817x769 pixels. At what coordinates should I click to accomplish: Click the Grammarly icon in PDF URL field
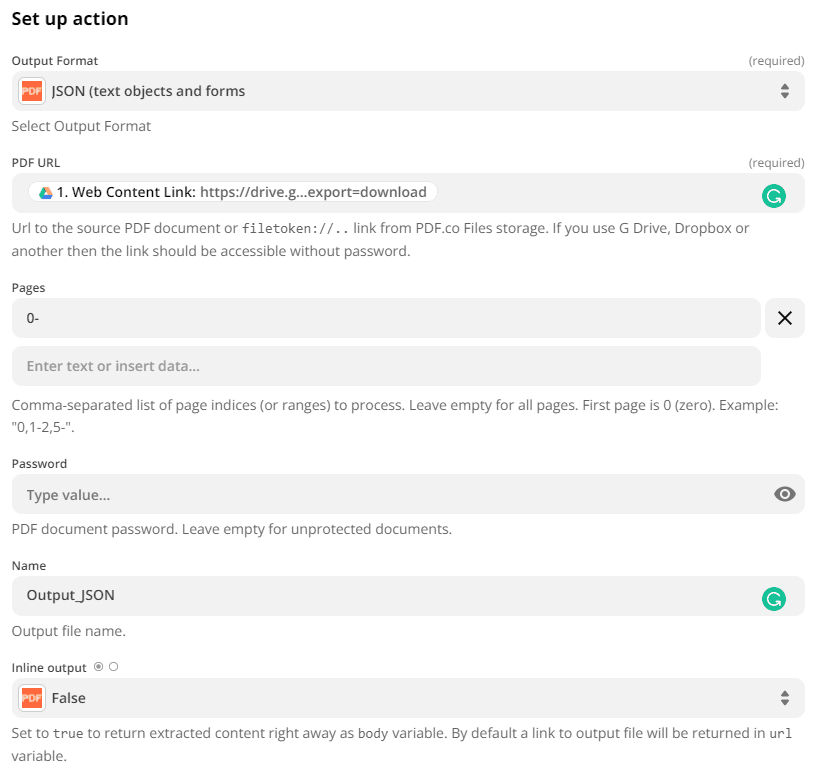coord(773,196)
